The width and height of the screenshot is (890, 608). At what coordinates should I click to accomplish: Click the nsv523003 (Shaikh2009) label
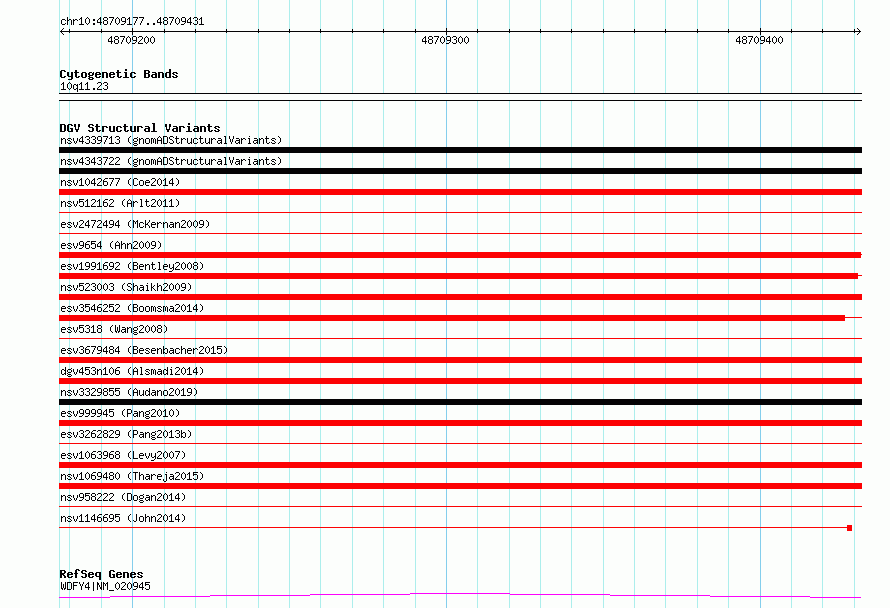tap(126, 287)
